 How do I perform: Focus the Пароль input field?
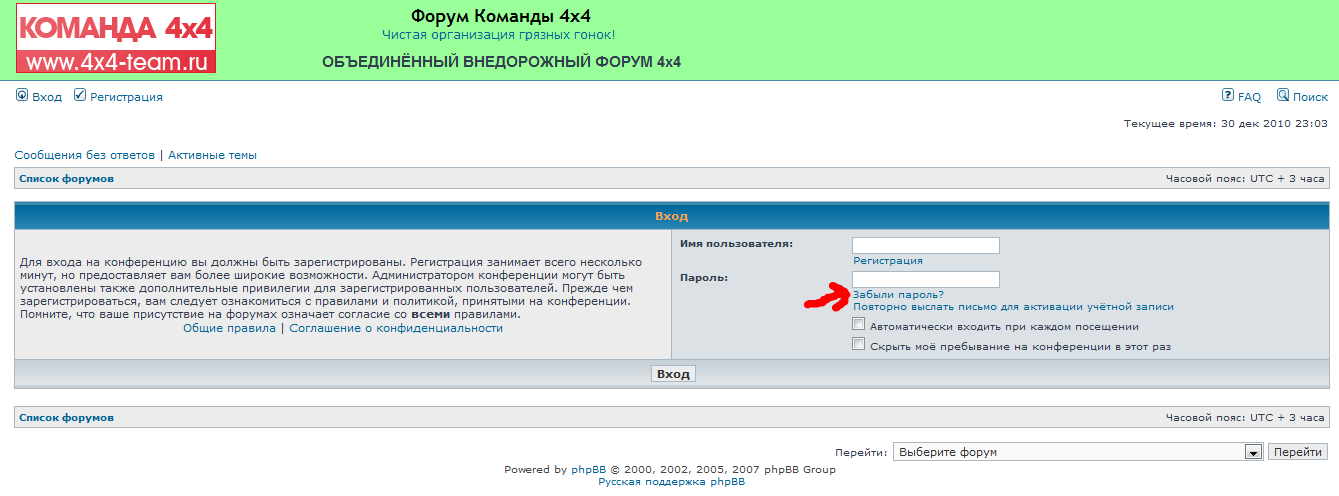[925, 279]
